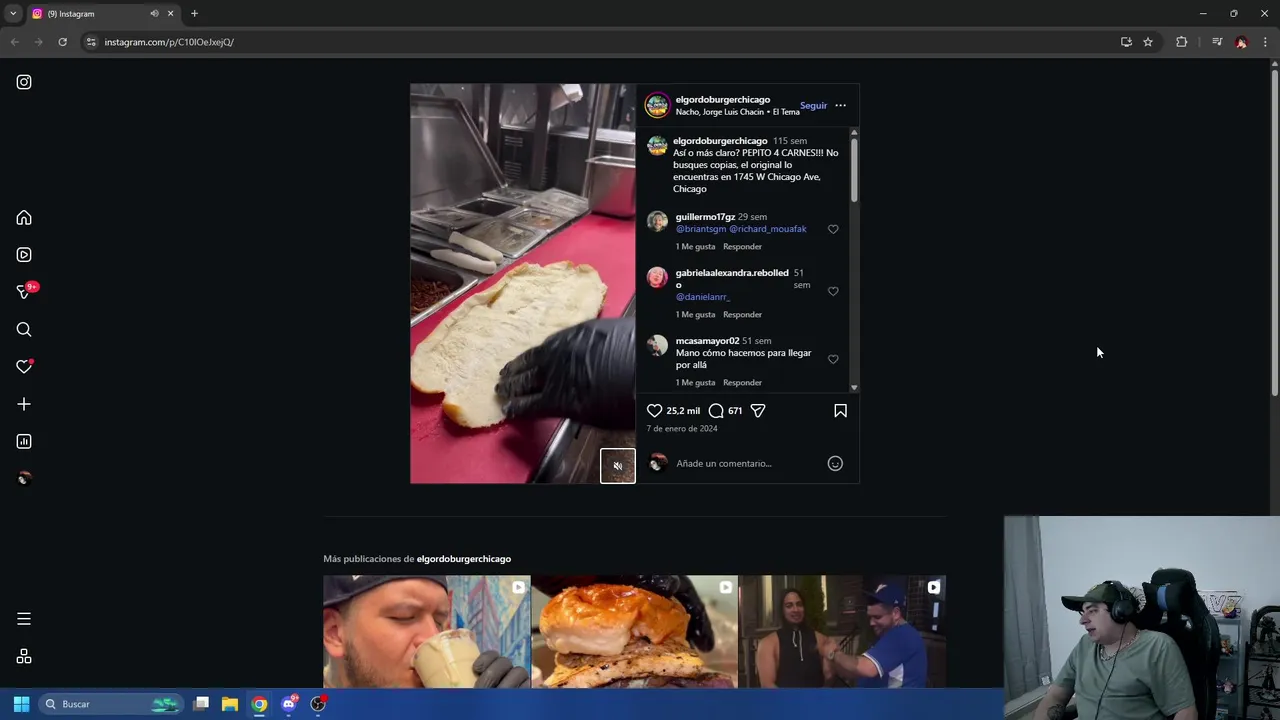
Task: Open the tab search dropdown arrow
Action: [13, 14]
